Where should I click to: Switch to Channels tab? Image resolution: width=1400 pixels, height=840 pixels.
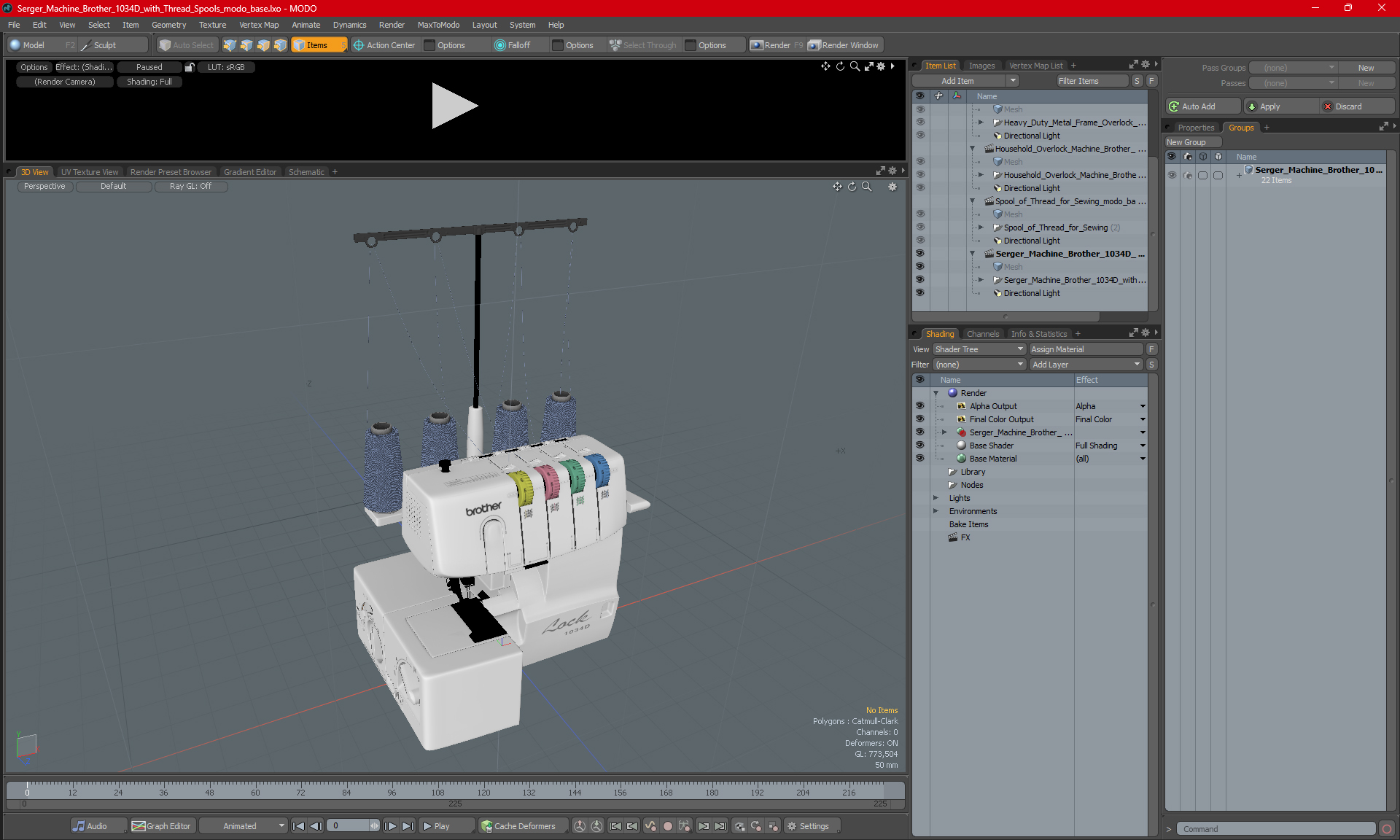coord(983,334)
